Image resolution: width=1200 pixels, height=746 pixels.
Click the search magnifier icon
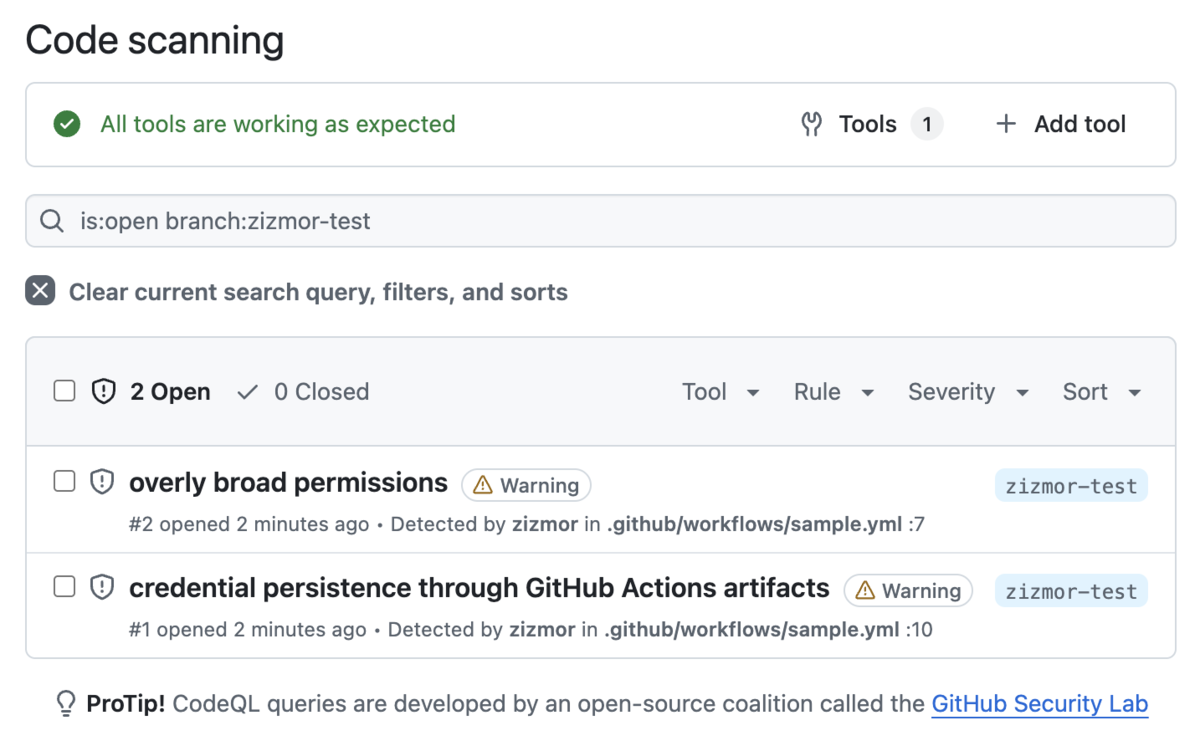pyautogui.click(x=52, y=221)
